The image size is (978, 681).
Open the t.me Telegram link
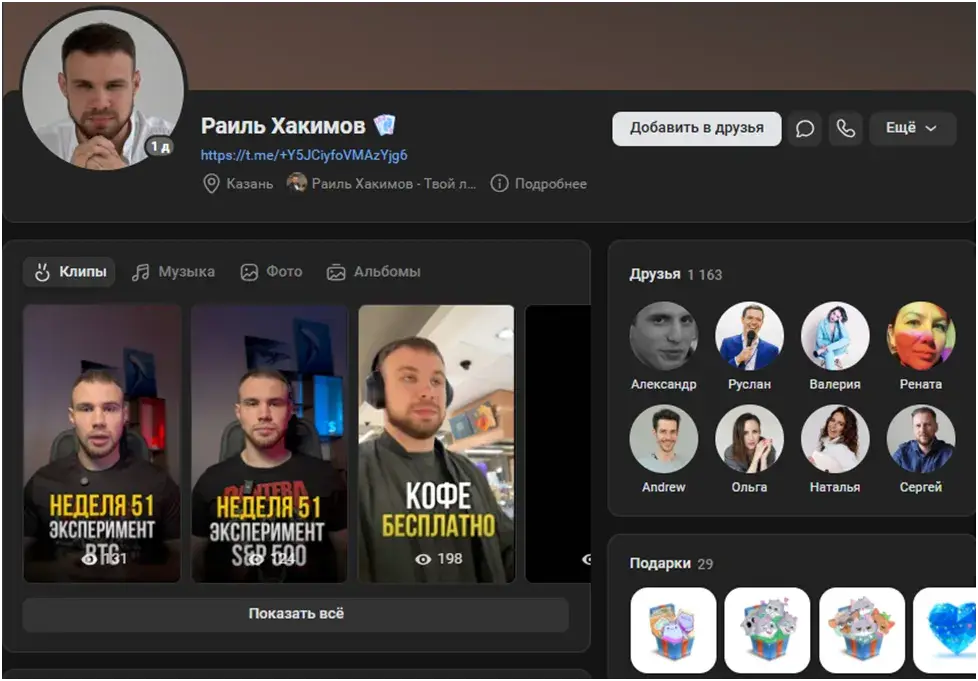[x=304, y=155]
